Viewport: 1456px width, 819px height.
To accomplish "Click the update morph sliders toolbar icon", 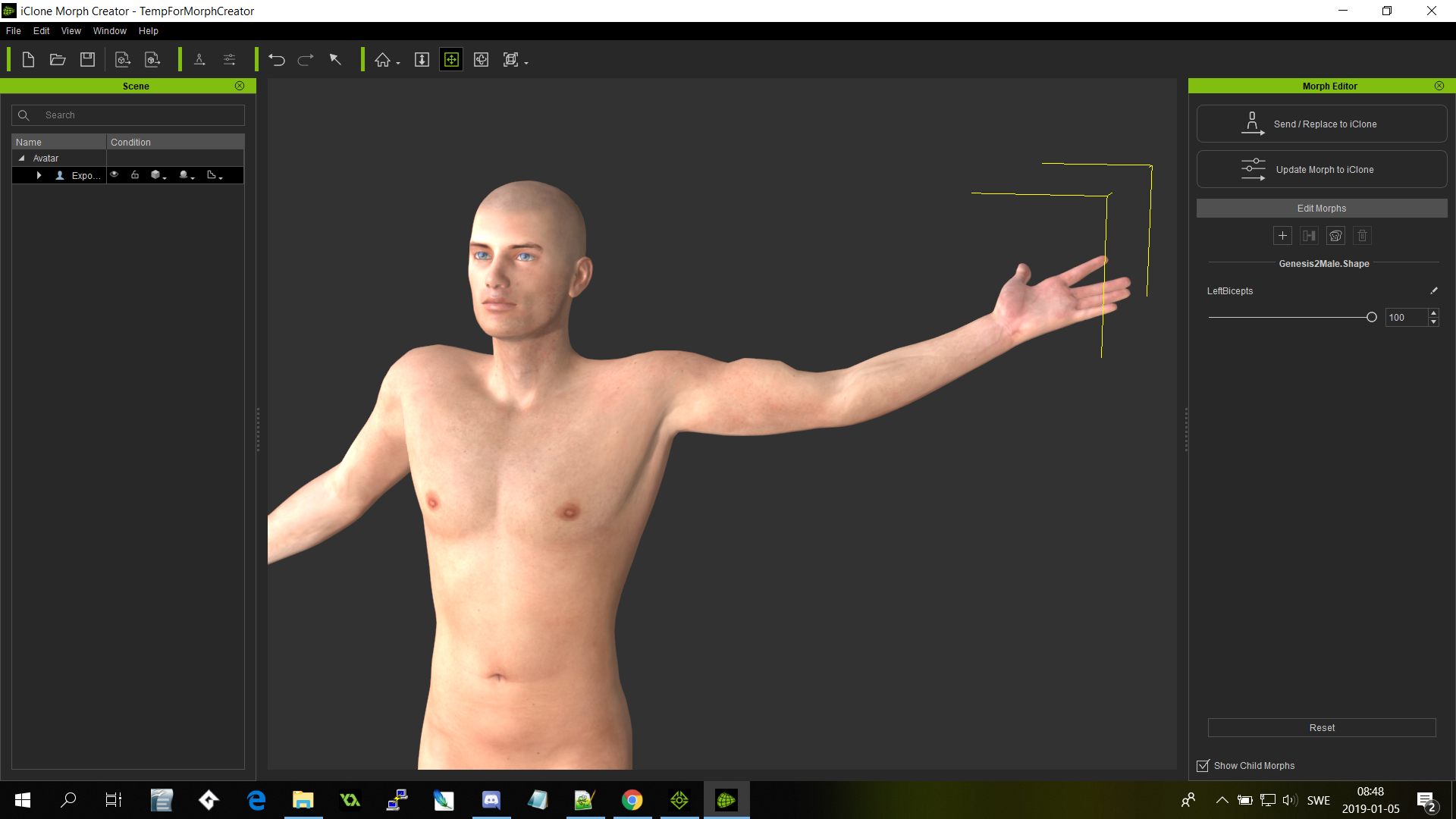I will click(x=229, y=60).
